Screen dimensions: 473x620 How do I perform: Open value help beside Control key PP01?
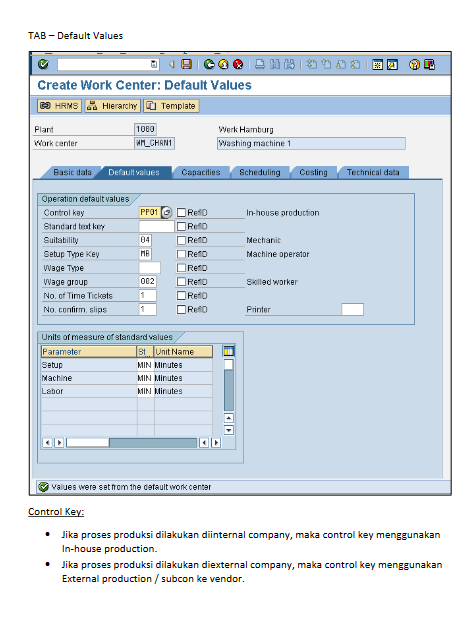(167, 213)
